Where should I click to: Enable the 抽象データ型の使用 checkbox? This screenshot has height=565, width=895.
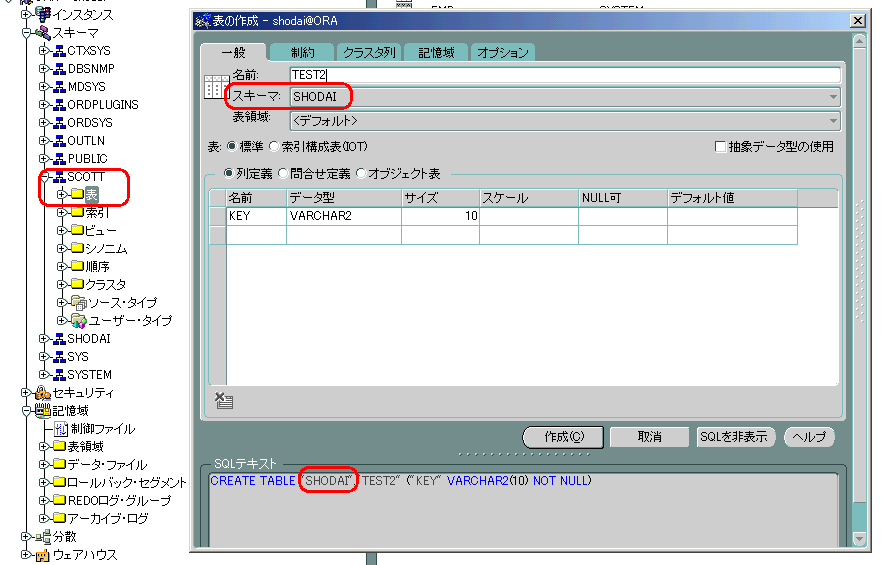(x=720, y=147)
